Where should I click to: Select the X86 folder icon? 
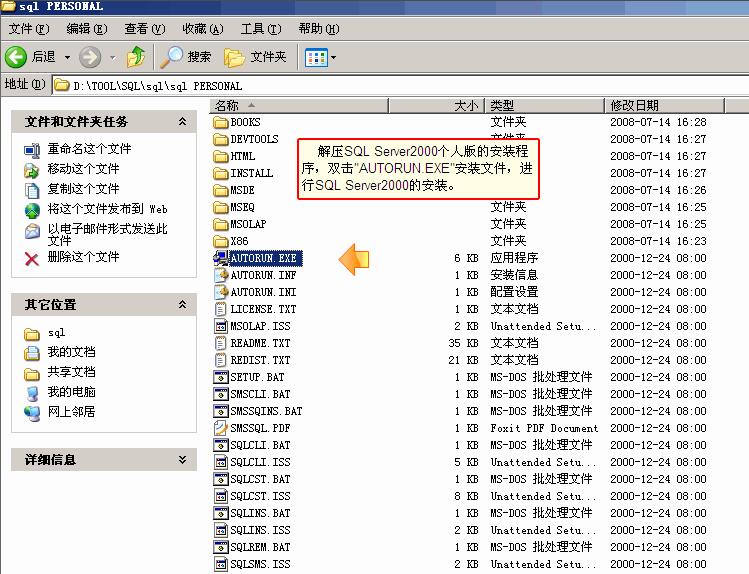(x=221, y=242)
